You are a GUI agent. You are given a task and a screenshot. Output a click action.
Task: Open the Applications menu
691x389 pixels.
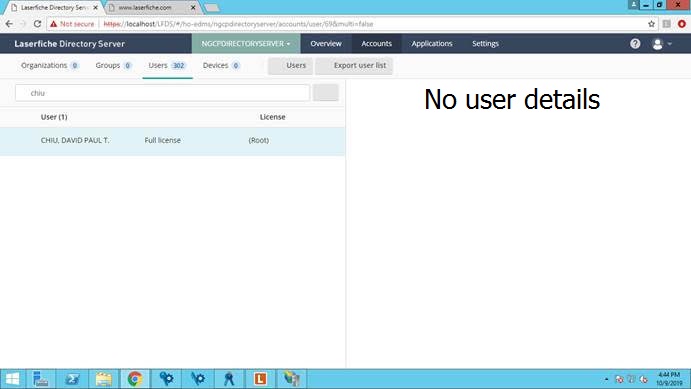[x=432, y=44]
